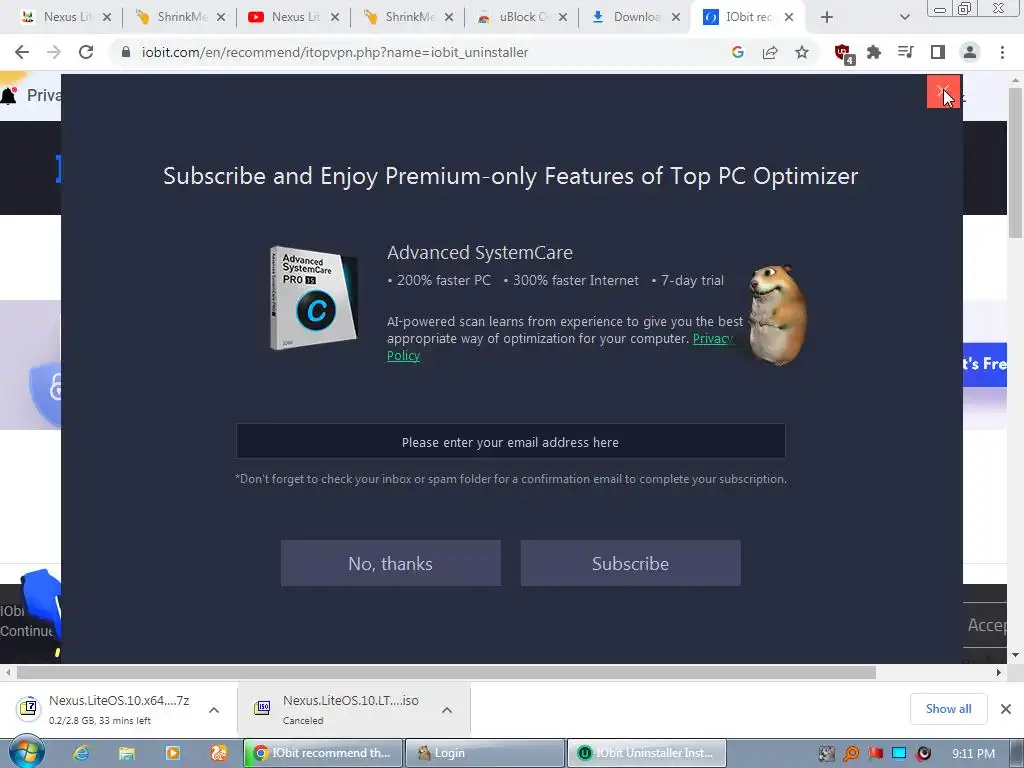
Task: Reload the page with the refresh icon
Action: point(86,52)
